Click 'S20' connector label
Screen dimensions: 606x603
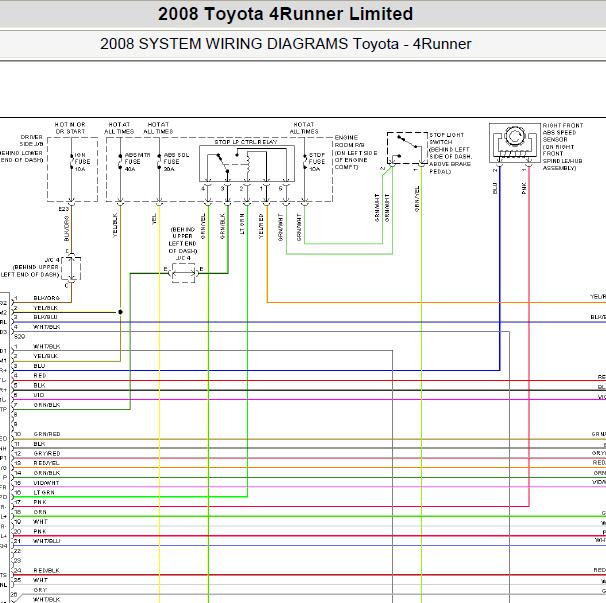point(20,337)
